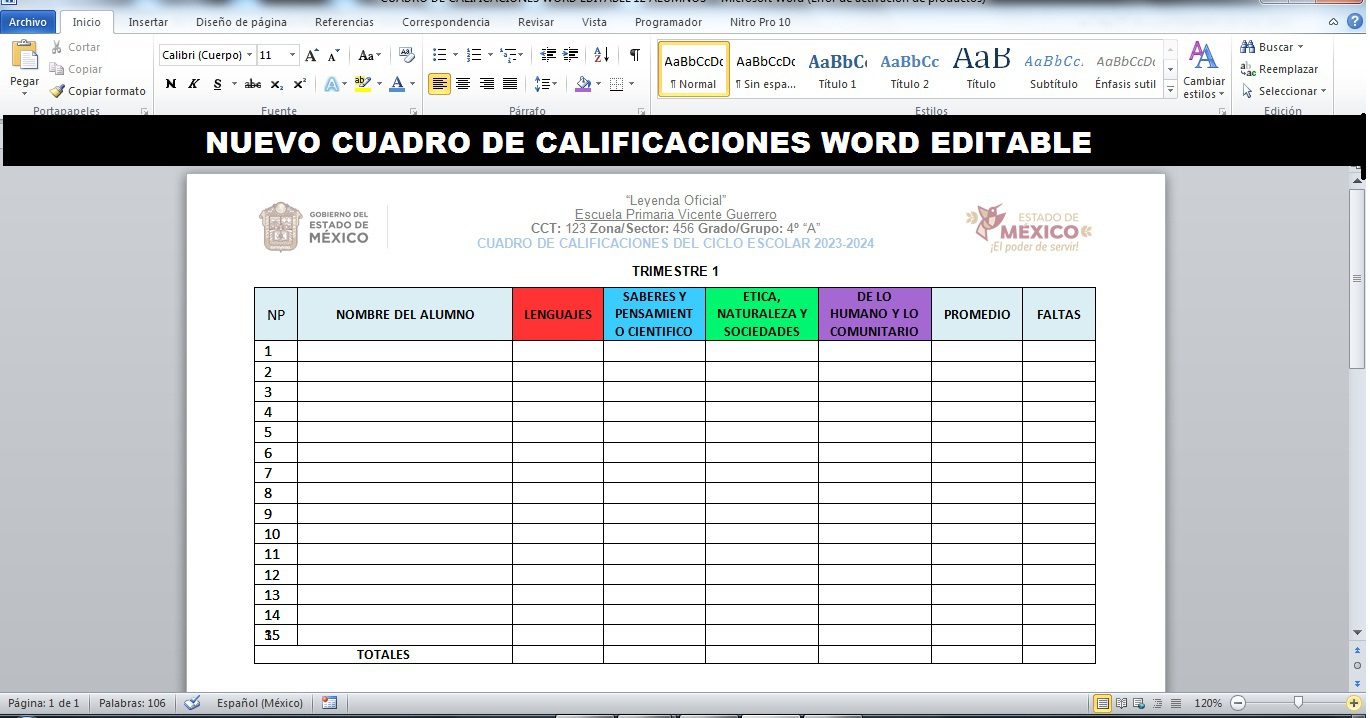Center-align the paragraph text

tap(463, 84)
